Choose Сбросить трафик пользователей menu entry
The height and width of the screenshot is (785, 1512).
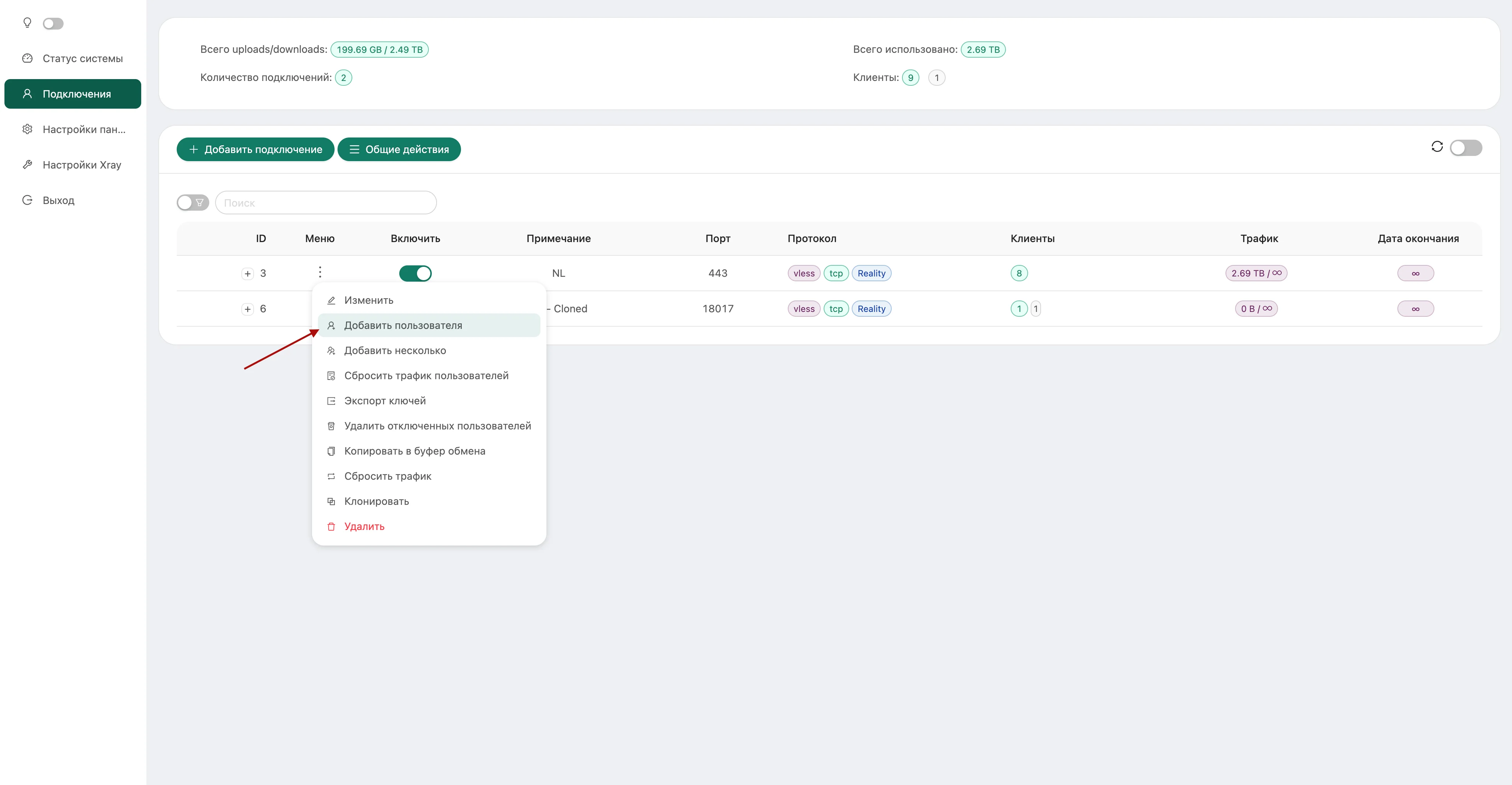[x=426, y=376]
